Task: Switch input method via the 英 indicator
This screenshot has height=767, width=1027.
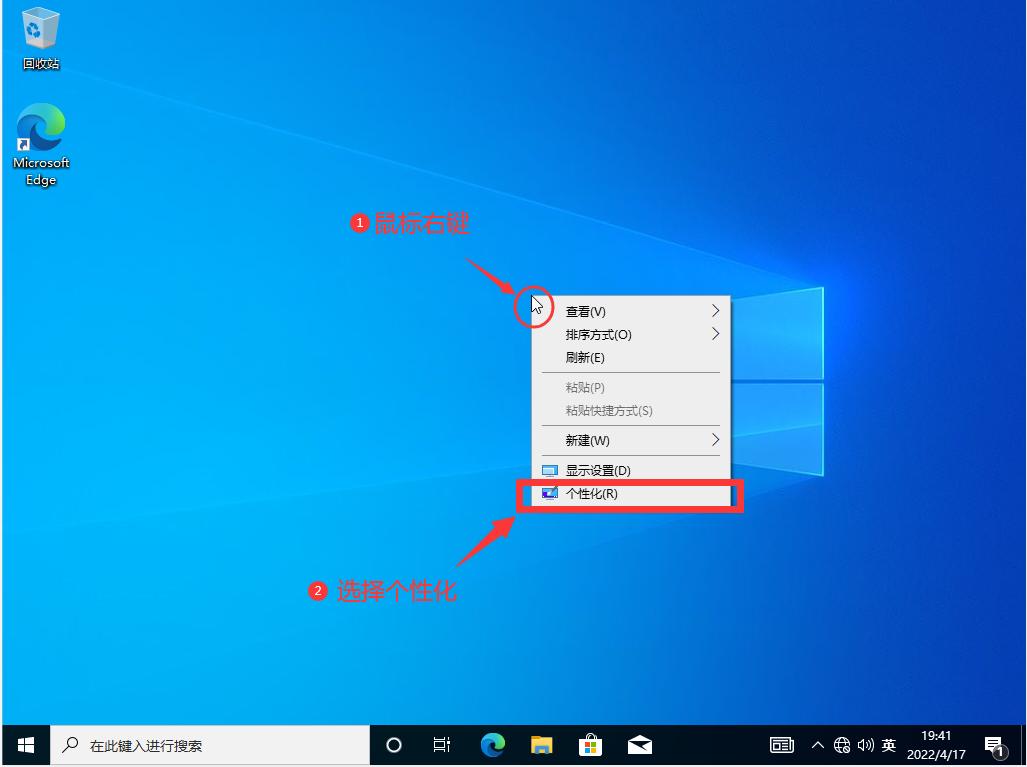Action: pos(888,744)
